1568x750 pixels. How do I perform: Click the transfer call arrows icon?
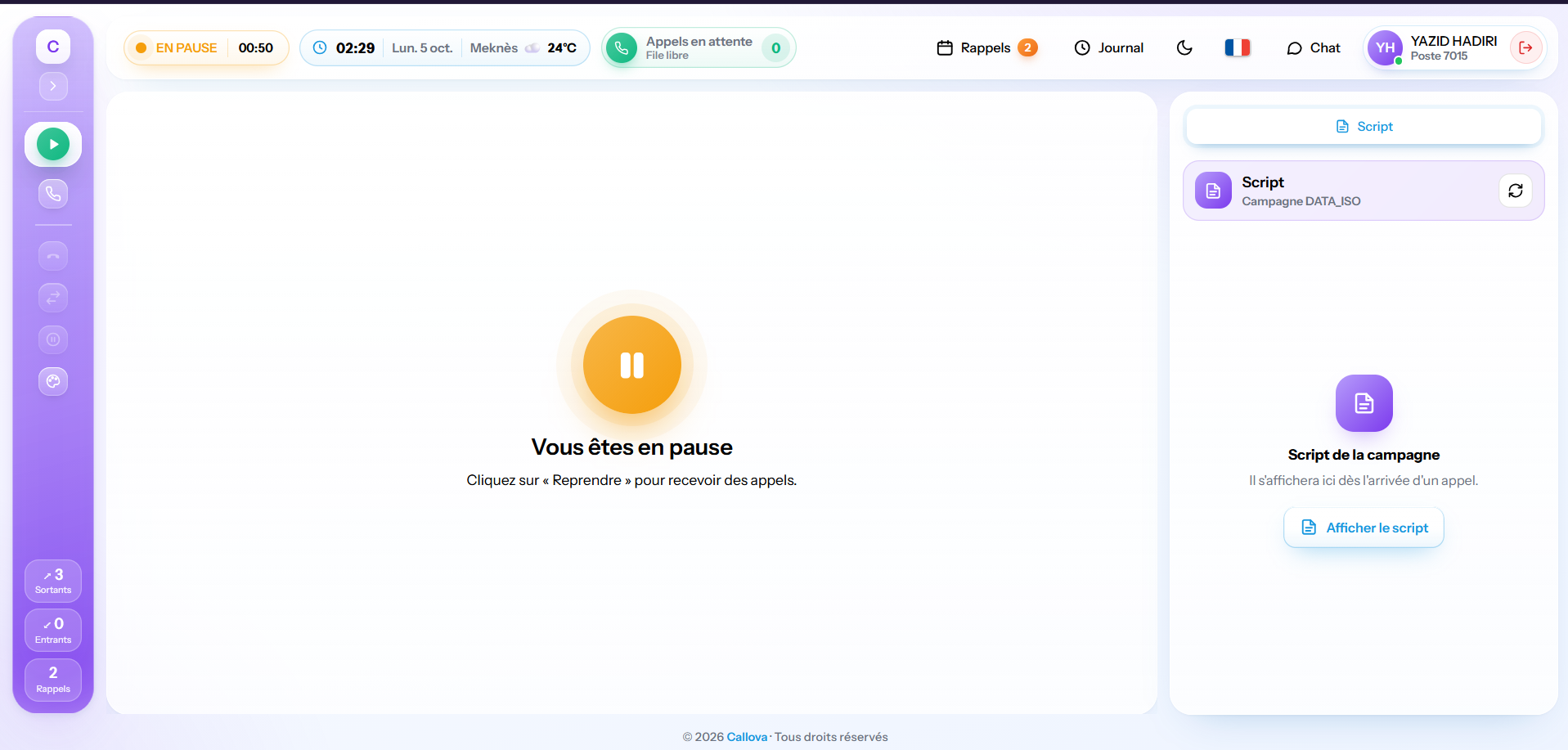pos(53,298)
